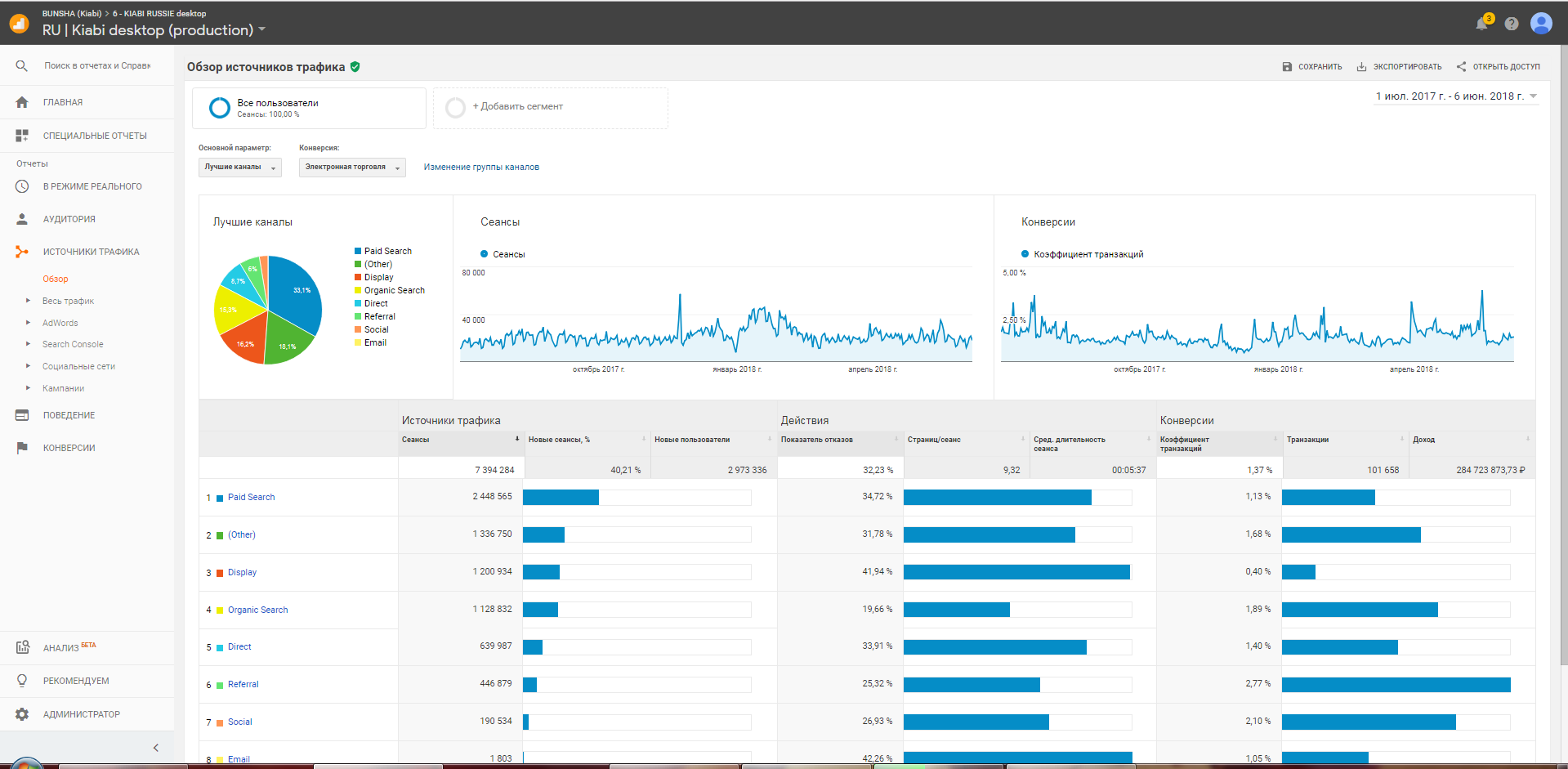Click the notifications bell icon

pyautogui.click(x=1481, y=24)
